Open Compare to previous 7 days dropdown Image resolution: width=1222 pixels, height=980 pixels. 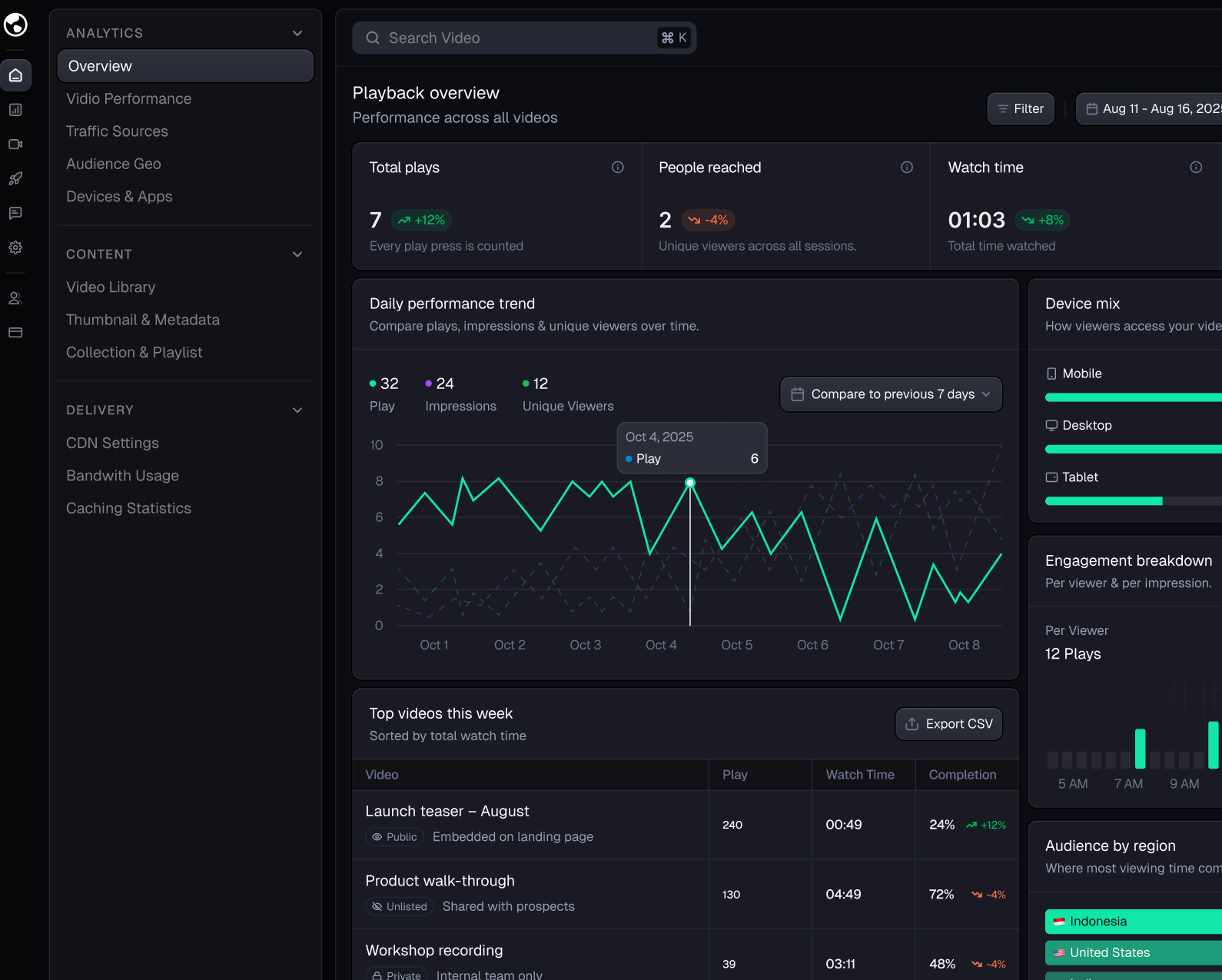(892, 394)
